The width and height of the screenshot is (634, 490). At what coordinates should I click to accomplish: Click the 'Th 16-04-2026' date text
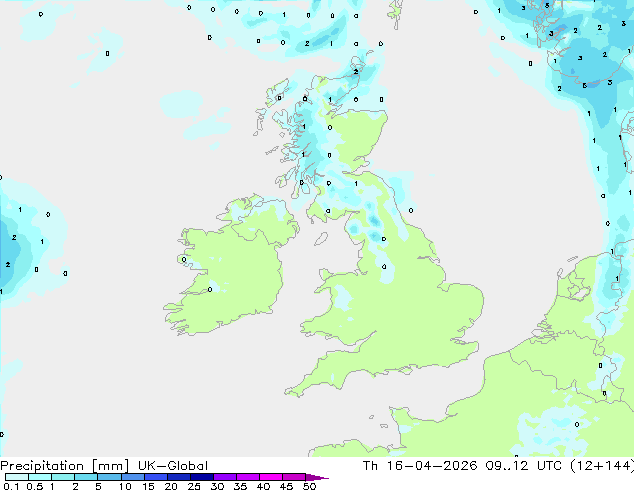[420, 465]
